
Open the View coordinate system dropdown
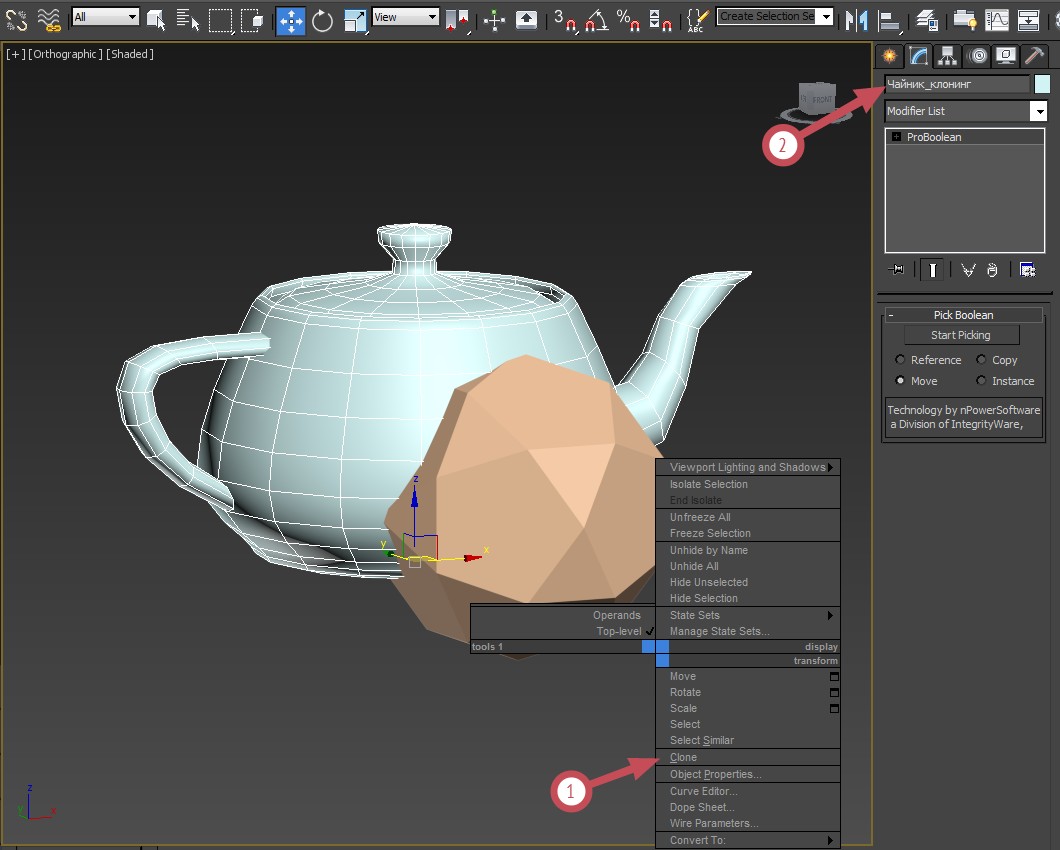point(406,17)
